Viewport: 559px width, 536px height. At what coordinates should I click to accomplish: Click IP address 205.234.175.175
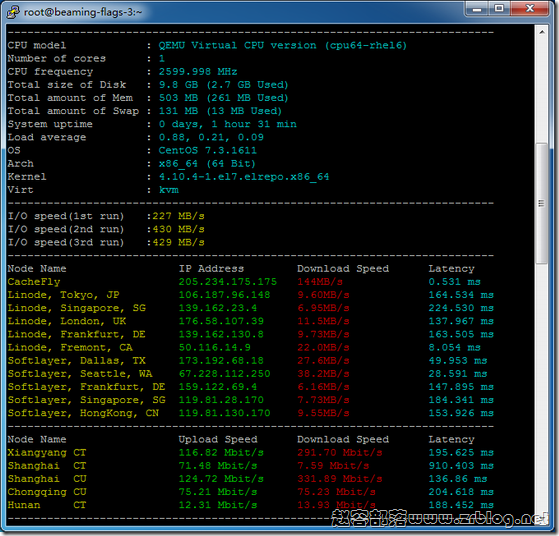[227, 282]
